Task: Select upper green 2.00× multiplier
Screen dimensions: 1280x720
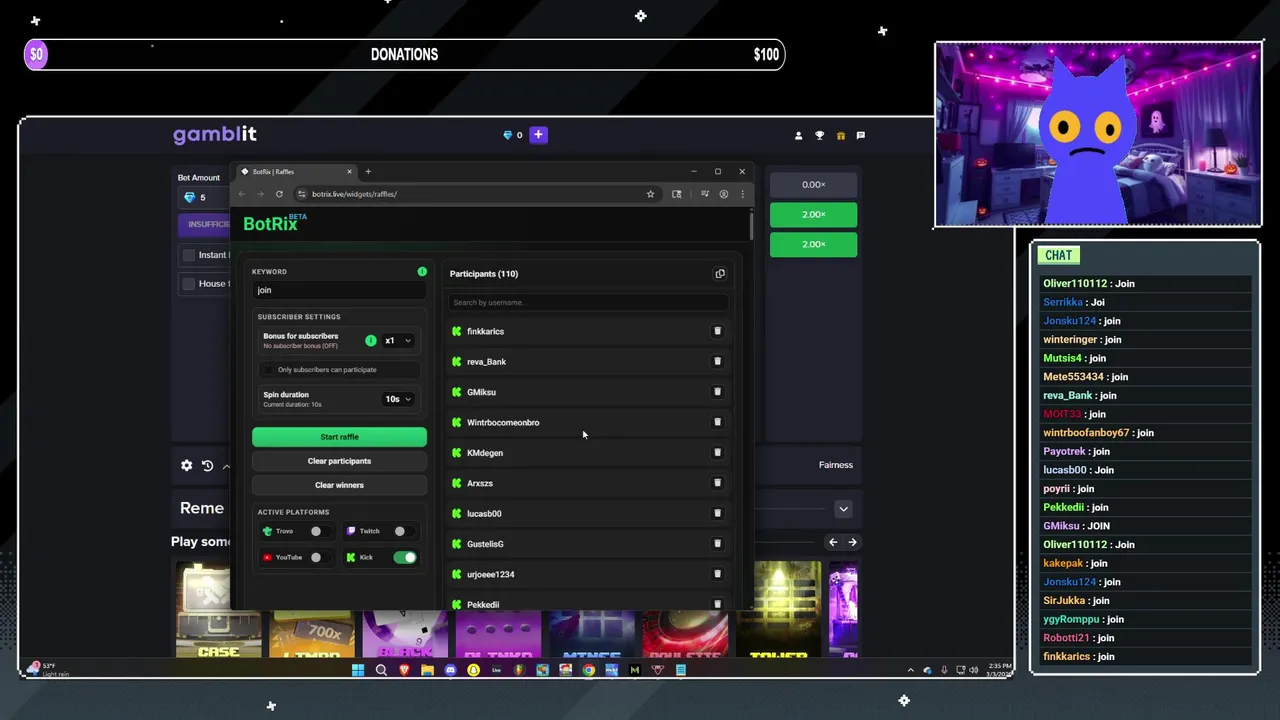Action: 813,214
